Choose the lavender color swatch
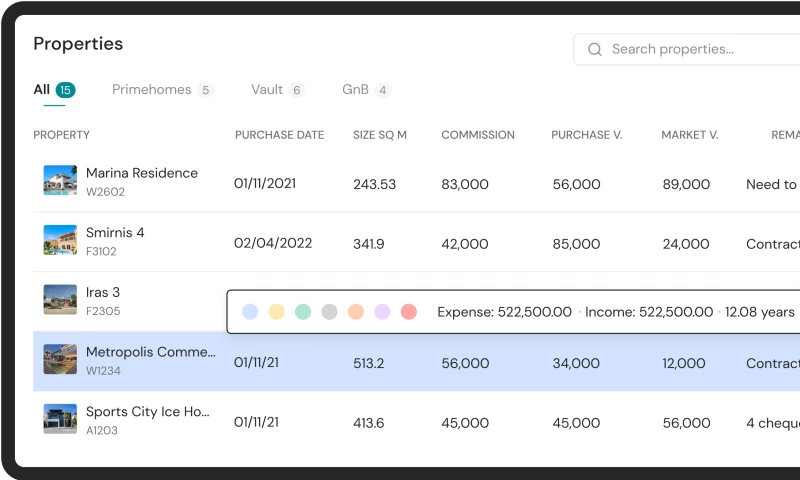Image resolution: width=800 pixels, height=480 pixels. (382, 312)
